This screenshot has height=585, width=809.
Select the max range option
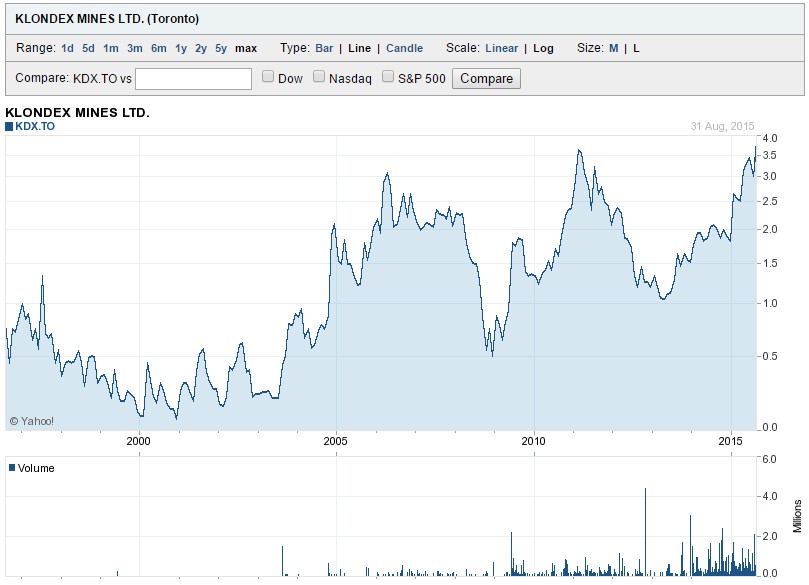click(246, 48)
